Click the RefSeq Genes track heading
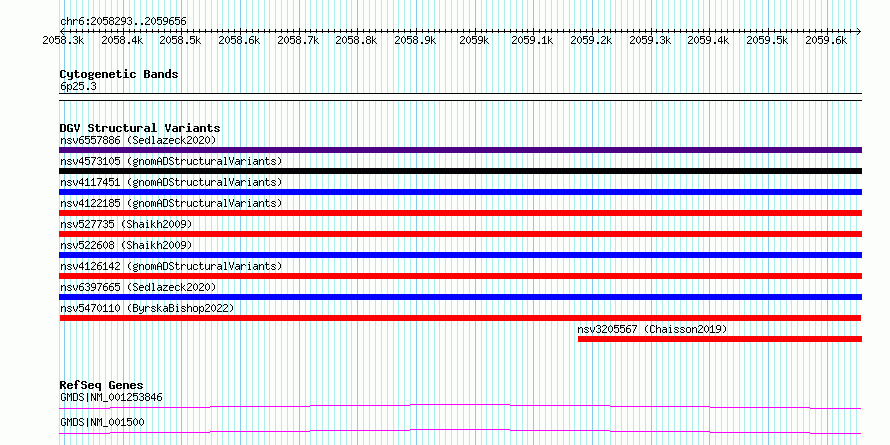This screenshot has width=890, height=445. [101, 385]
